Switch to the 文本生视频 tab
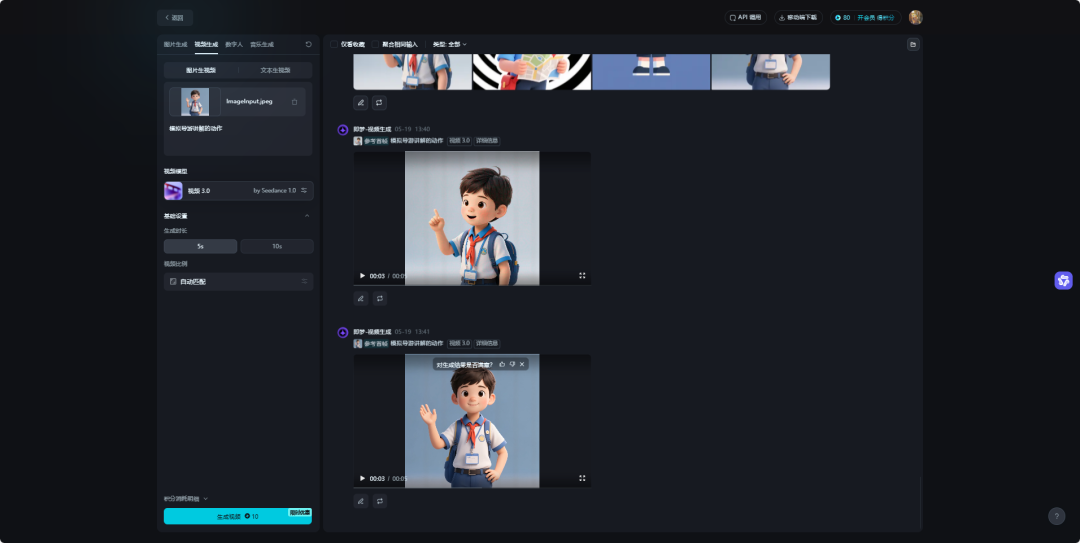 [275, 70]
